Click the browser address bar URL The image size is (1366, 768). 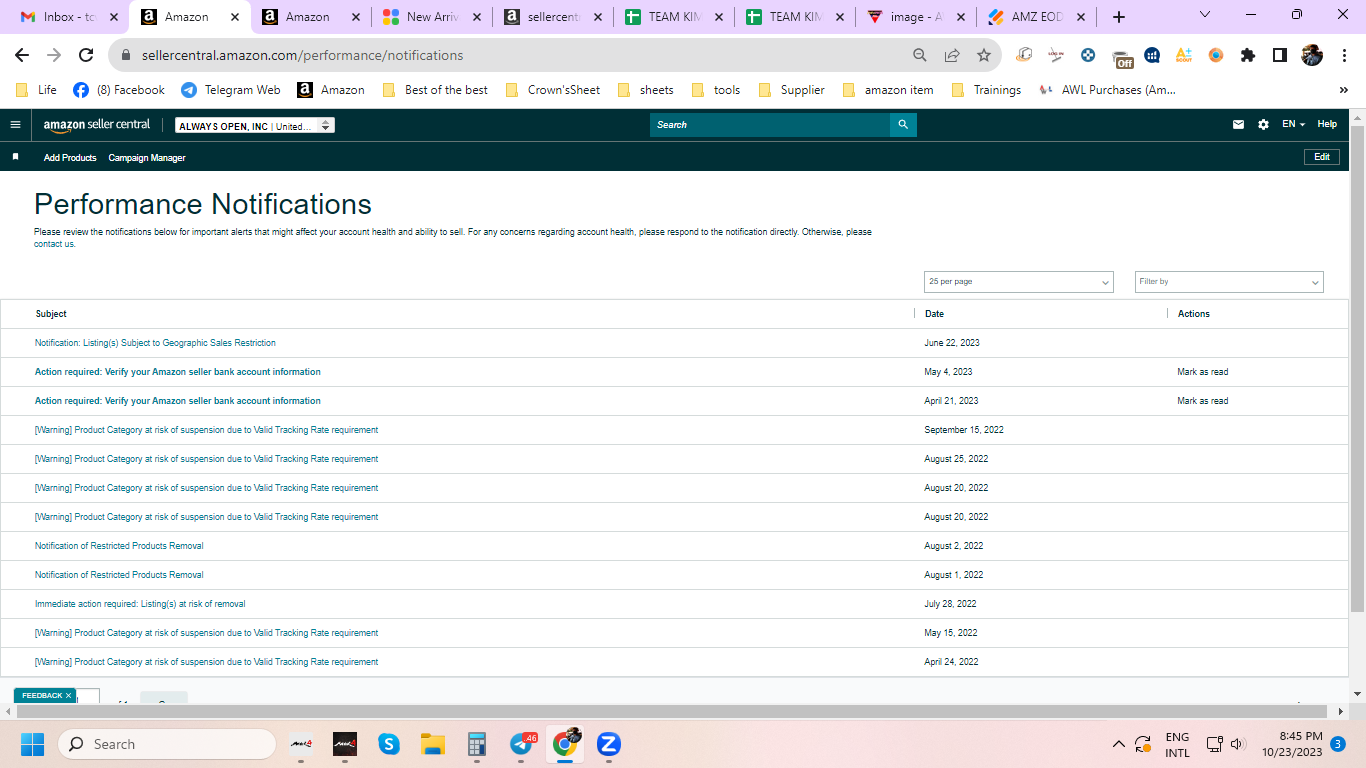click(x=302, y=55)
